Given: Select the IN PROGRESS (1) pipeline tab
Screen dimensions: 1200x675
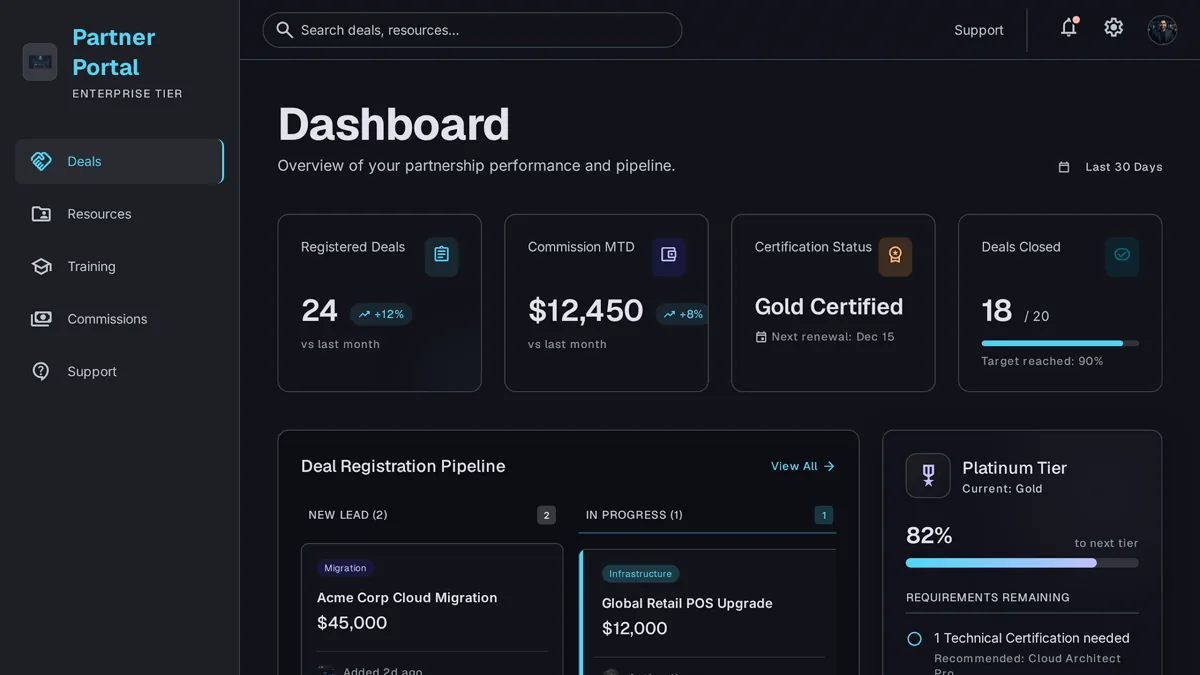Looking at the screenshot, I should coord(707,515).
